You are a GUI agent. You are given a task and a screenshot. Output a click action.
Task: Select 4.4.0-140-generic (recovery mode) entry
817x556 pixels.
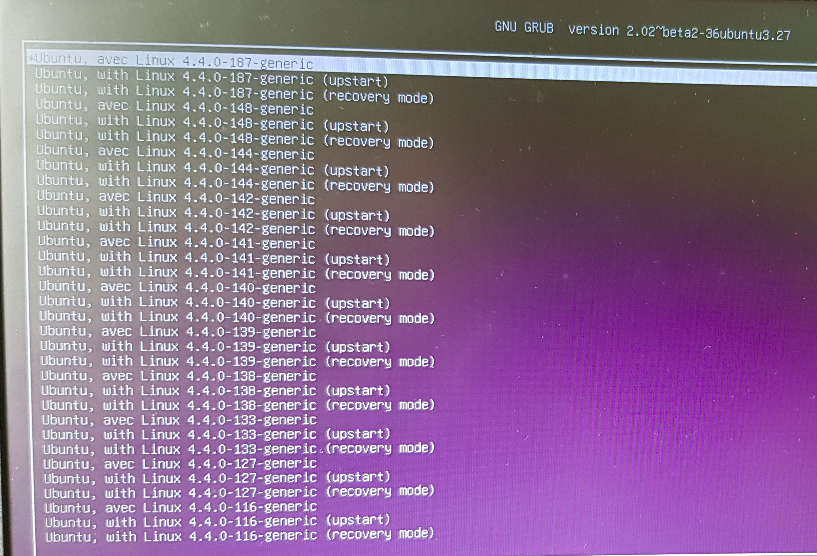pyautogui.click(x=237, y=317)
